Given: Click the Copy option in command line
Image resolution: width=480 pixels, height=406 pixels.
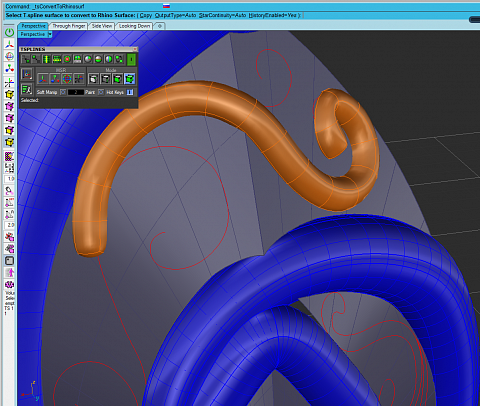Looking at the screenshot, I should pyautogui.click(x=146, y=15).
